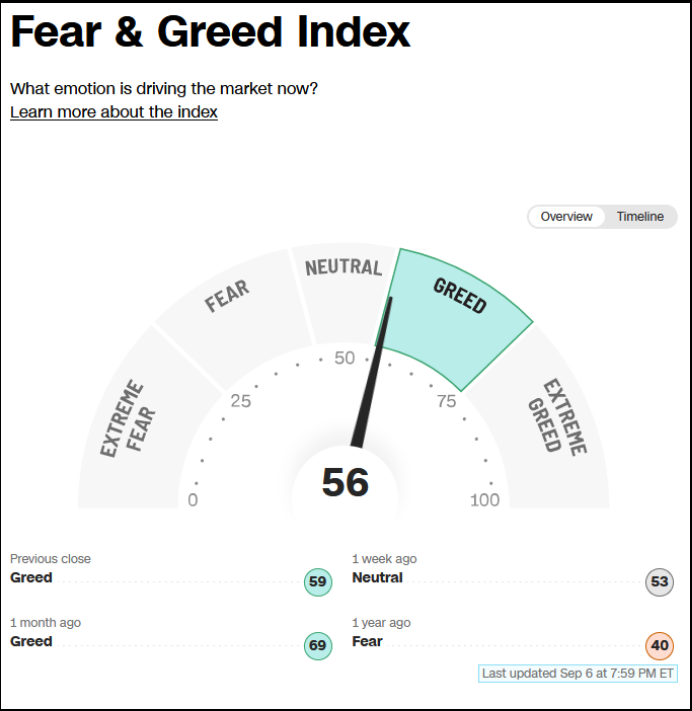Click the green 59 previous close badge
Viewport: 692px width, 711px height.
(318, 582)
